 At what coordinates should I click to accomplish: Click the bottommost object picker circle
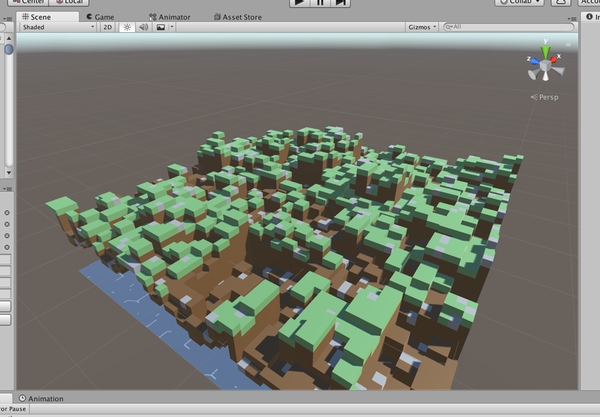pos(7,247)
